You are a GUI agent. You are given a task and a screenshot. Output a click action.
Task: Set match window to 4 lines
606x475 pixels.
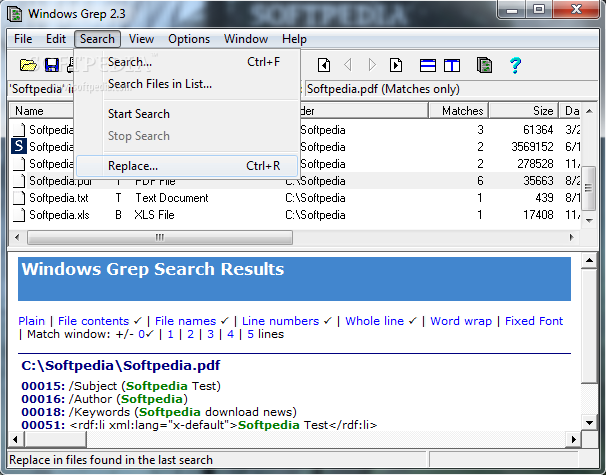(230, 334)
